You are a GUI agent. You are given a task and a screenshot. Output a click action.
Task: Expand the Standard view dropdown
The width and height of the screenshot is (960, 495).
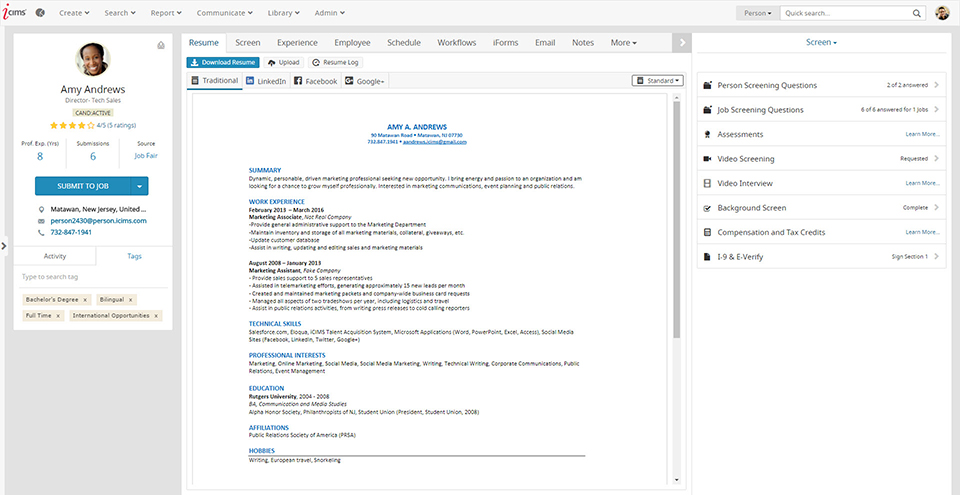(x=657, y=80)
